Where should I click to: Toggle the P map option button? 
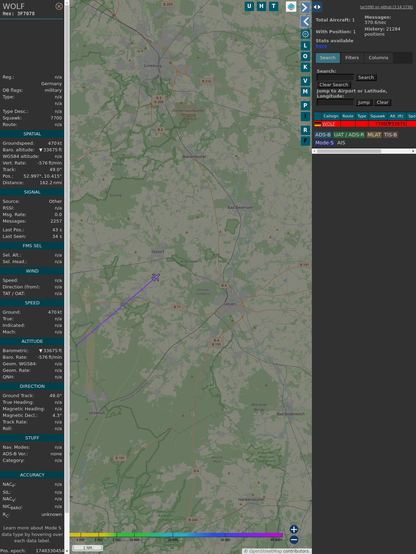[305, 106]
